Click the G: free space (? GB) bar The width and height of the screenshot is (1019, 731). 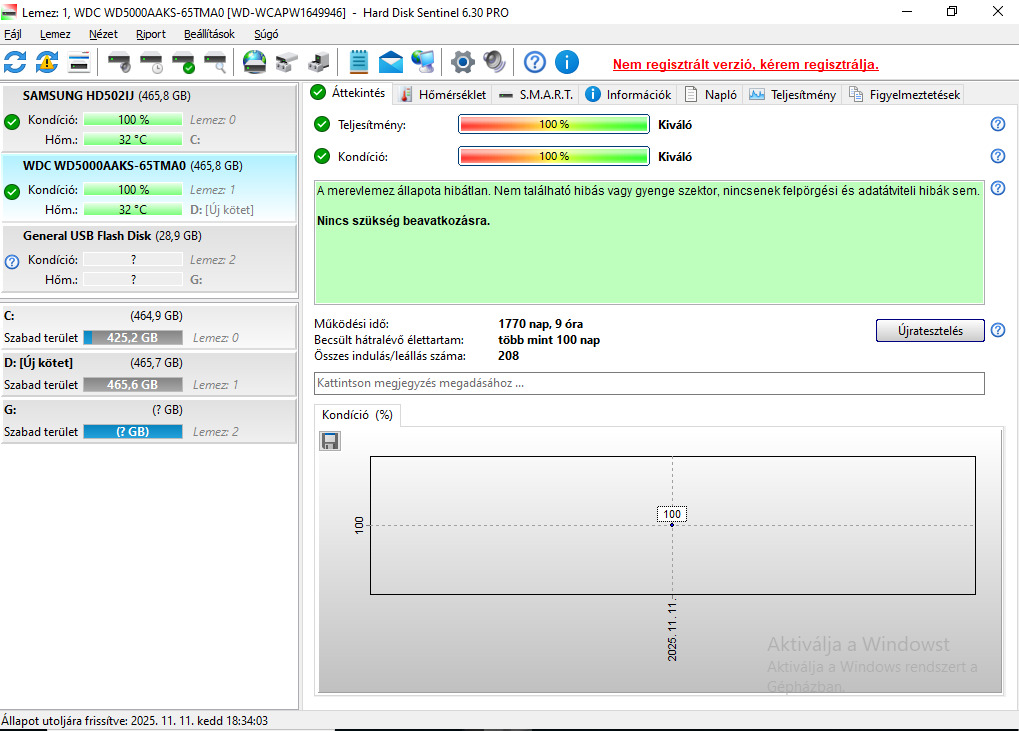click(x=133, y=431)
